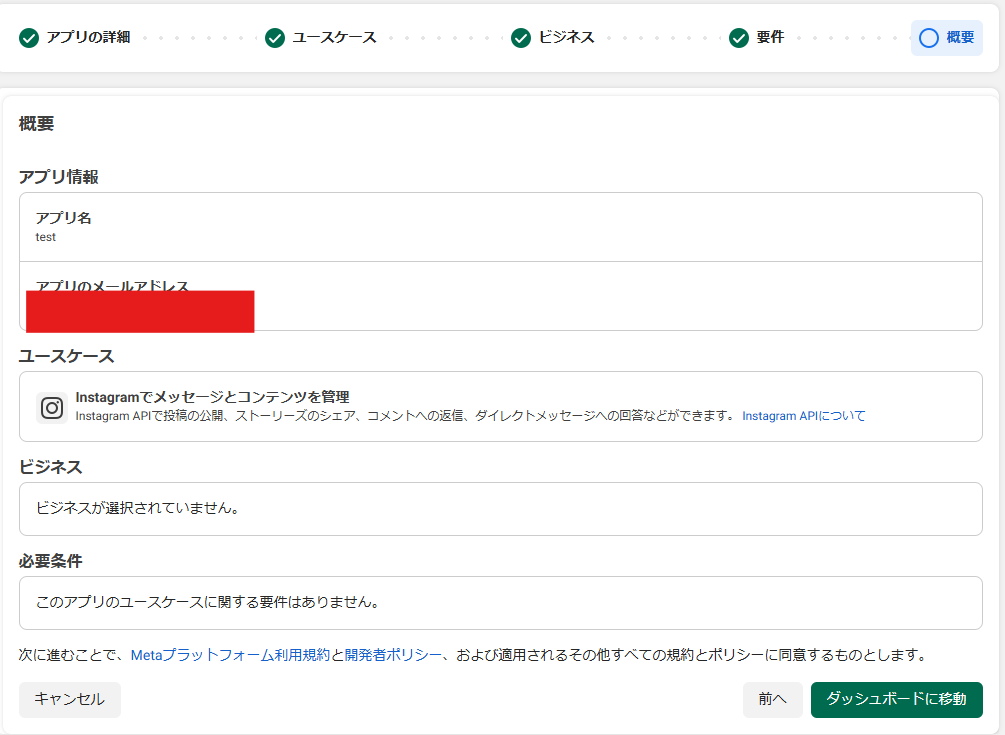The image size is (1005, 735).
Task: Click the ビジネス section heading above business card
Action: pos(51,467)
